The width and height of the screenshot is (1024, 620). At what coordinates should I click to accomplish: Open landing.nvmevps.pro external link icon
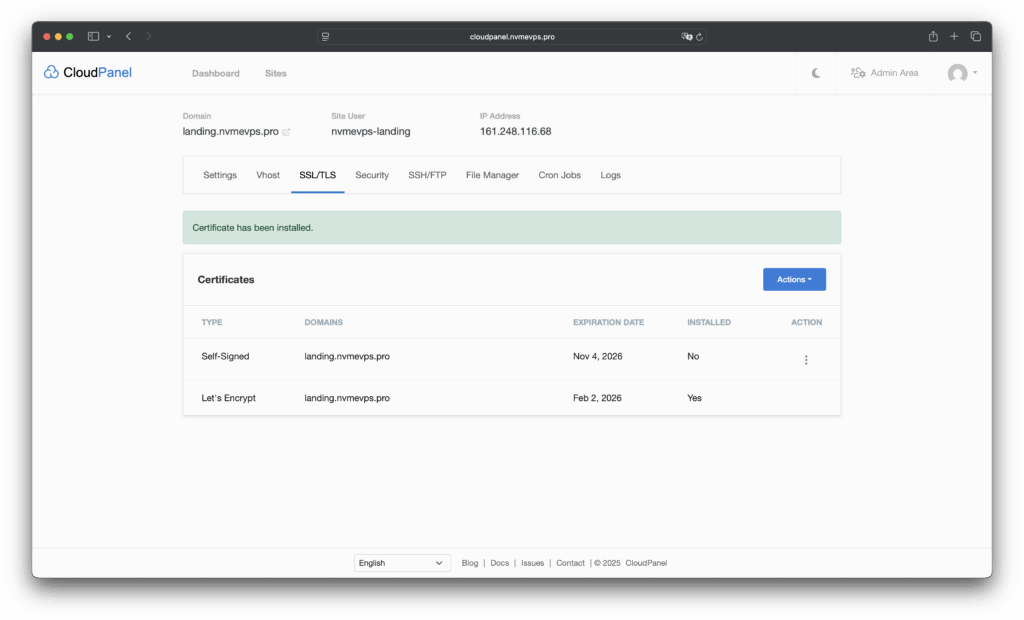tap(287, 132)
